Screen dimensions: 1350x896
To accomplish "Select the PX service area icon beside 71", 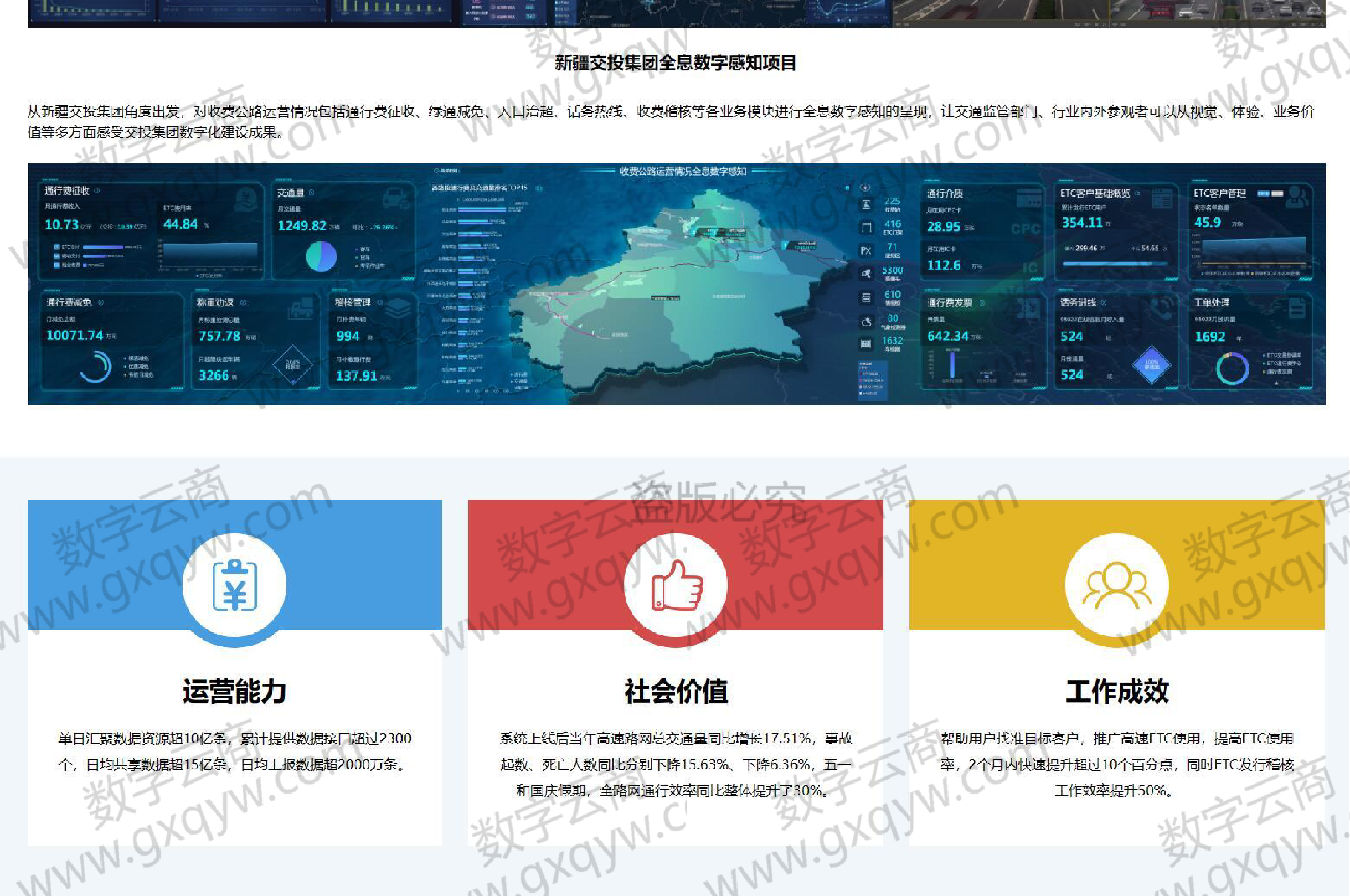I will point(866,251).
